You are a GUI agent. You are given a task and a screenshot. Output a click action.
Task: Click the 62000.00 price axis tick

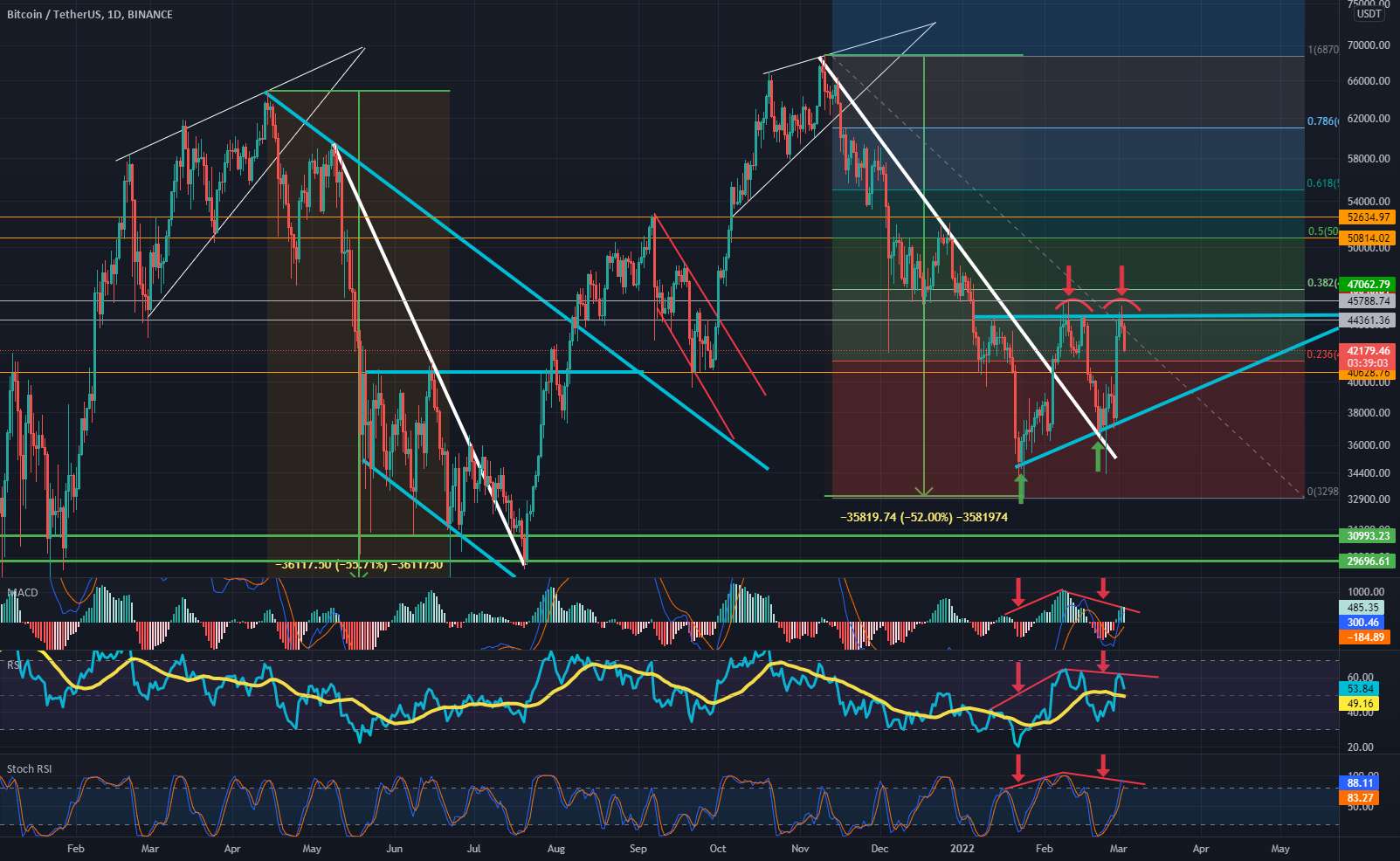tap(1368, 119)
